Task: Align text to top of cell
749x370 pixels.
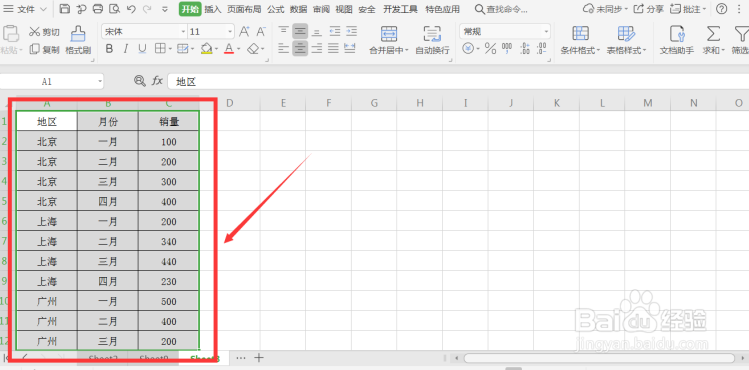Action: (x=284, y=32)
